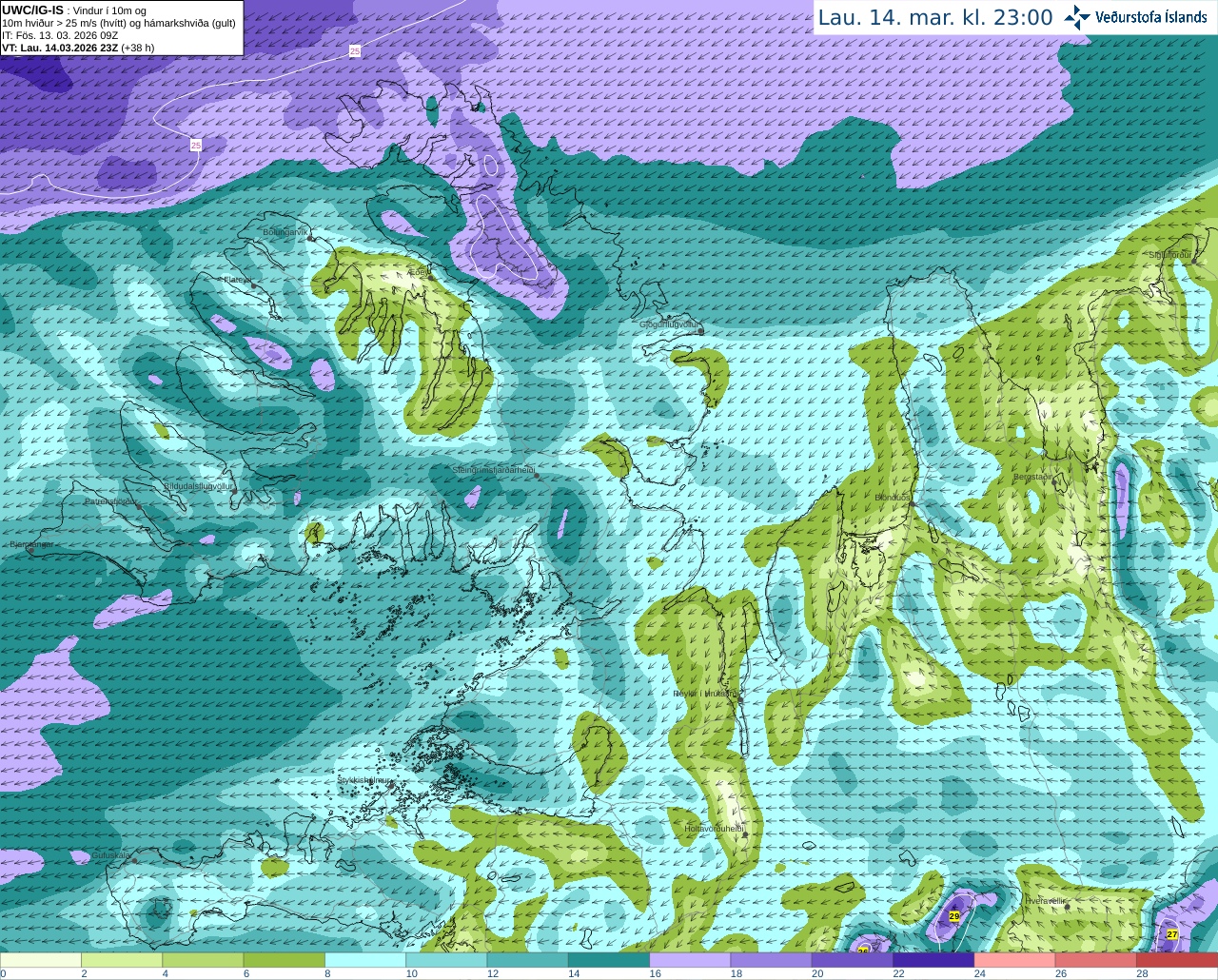The image size is (1218, 980).
Task: Click the Stykkishólmur station label
Action: tap(363, 779)
